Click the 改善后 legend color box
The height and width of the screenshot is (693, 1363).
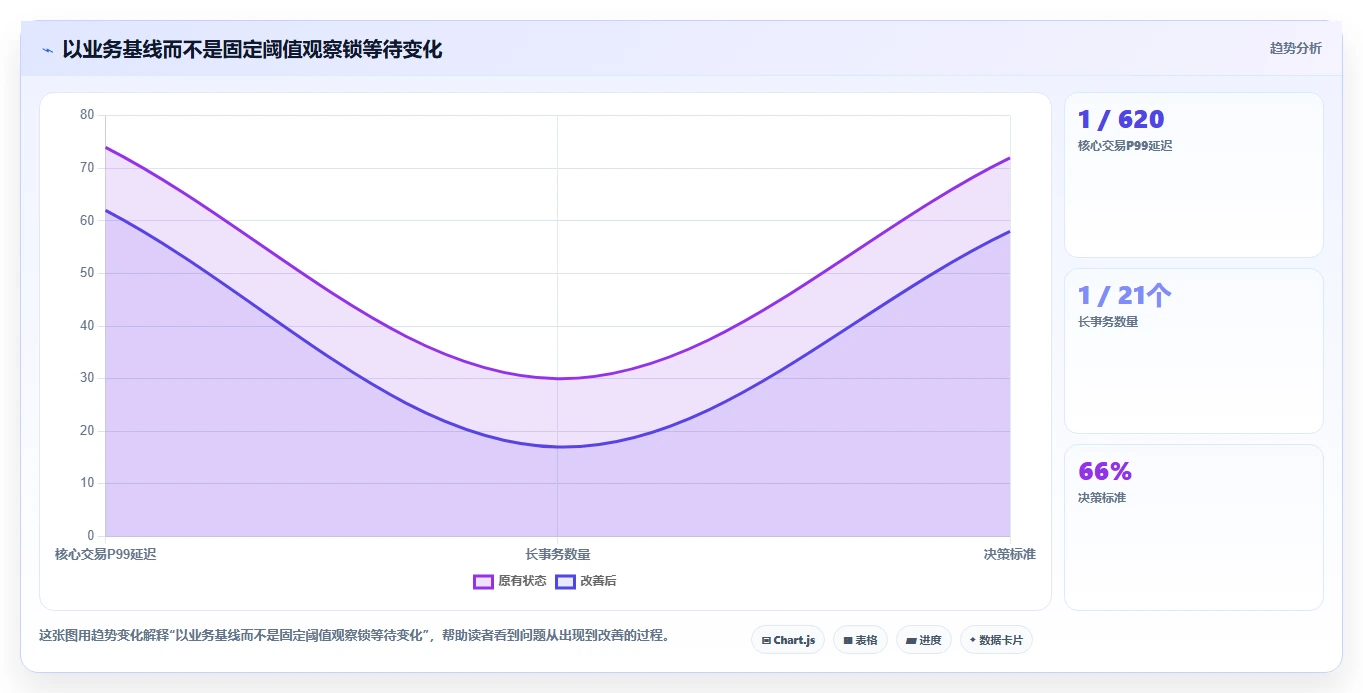pos(565,581)
